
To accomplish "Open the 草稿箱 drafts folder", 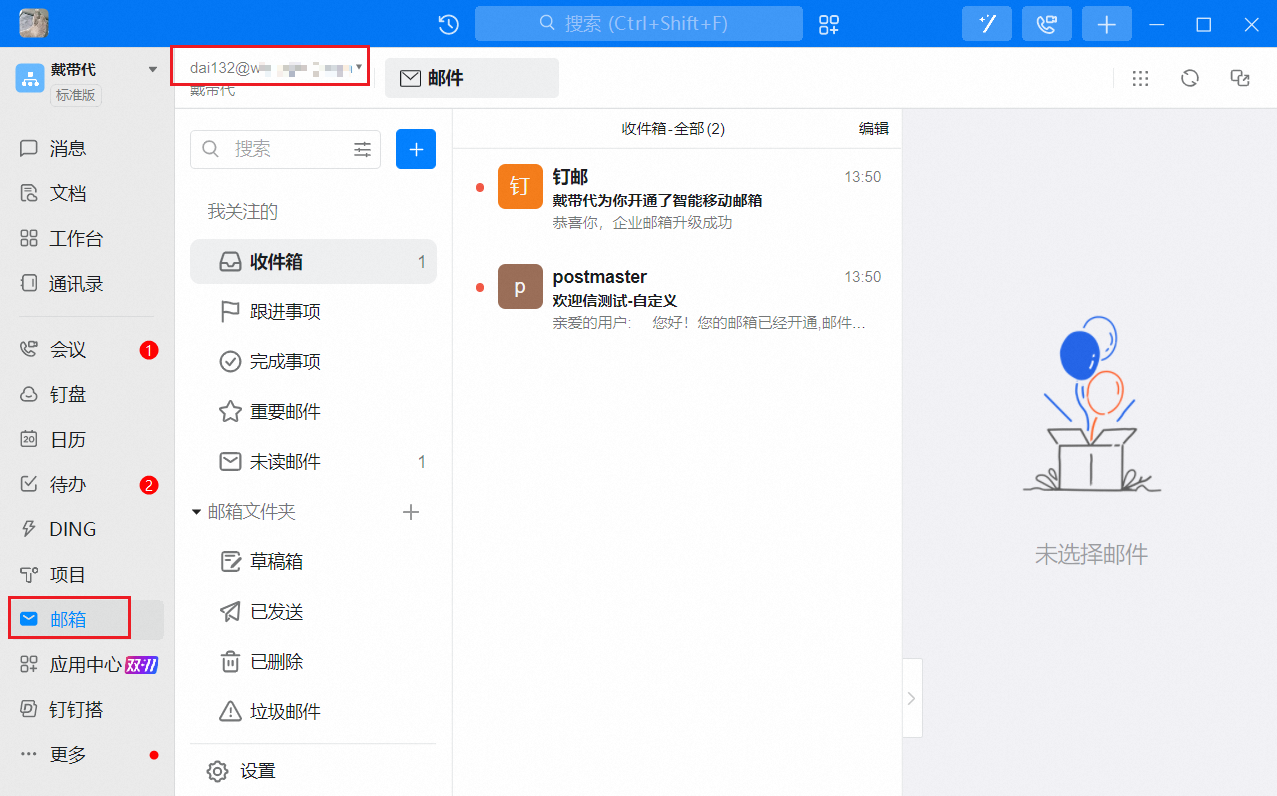I will (276, 562).
